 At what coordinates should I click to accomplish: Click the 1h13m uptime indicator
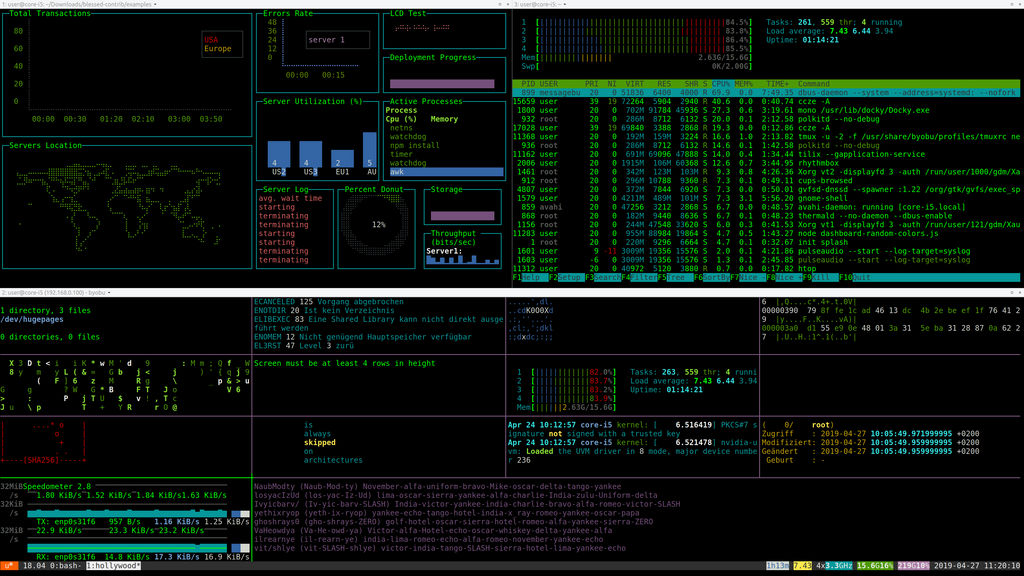click(x=779, y=564)
